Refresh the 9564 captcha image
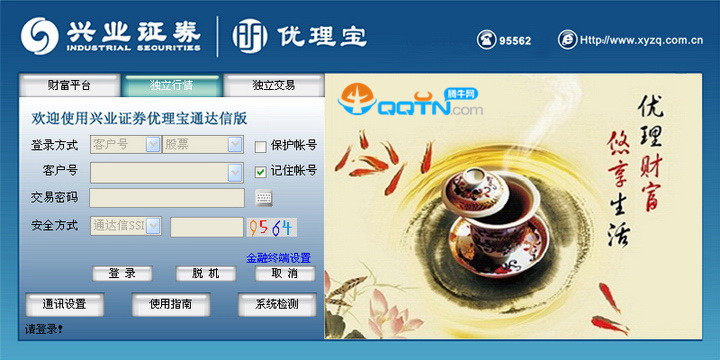Viewport: 720px width, 360px height. [272, 227]
